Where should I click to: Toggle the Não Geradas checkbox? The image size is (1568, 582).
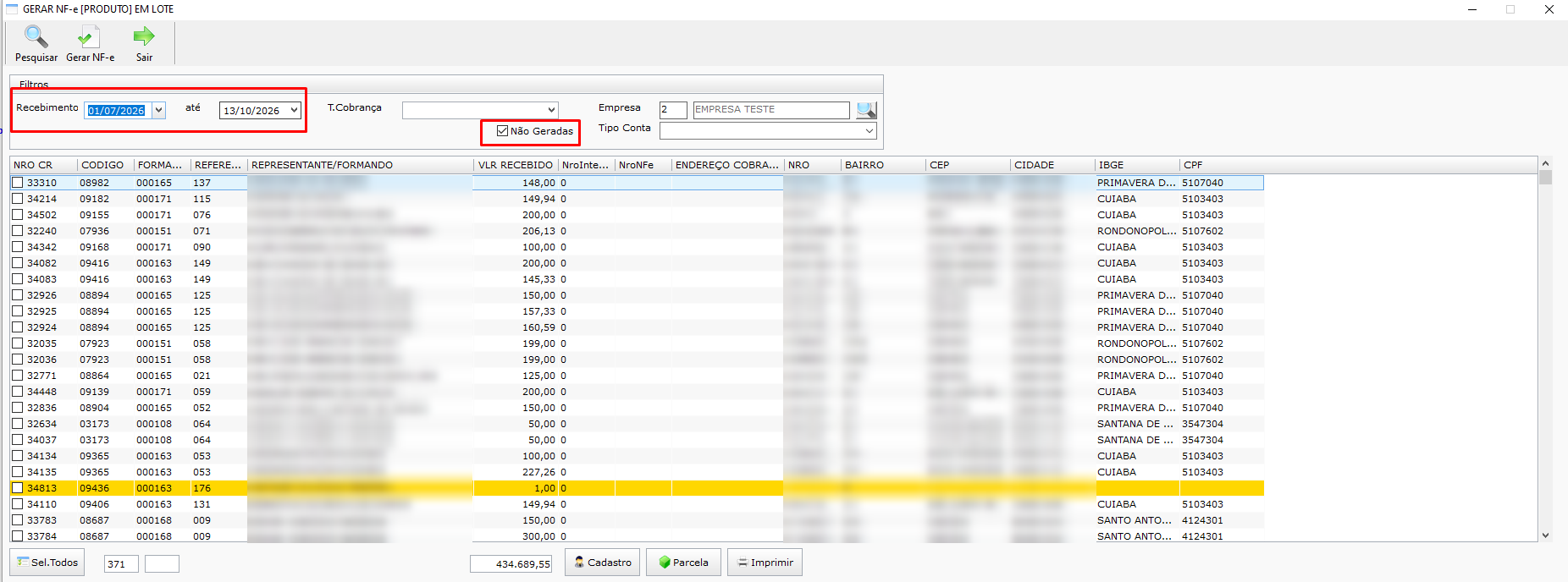coord(502,131)
